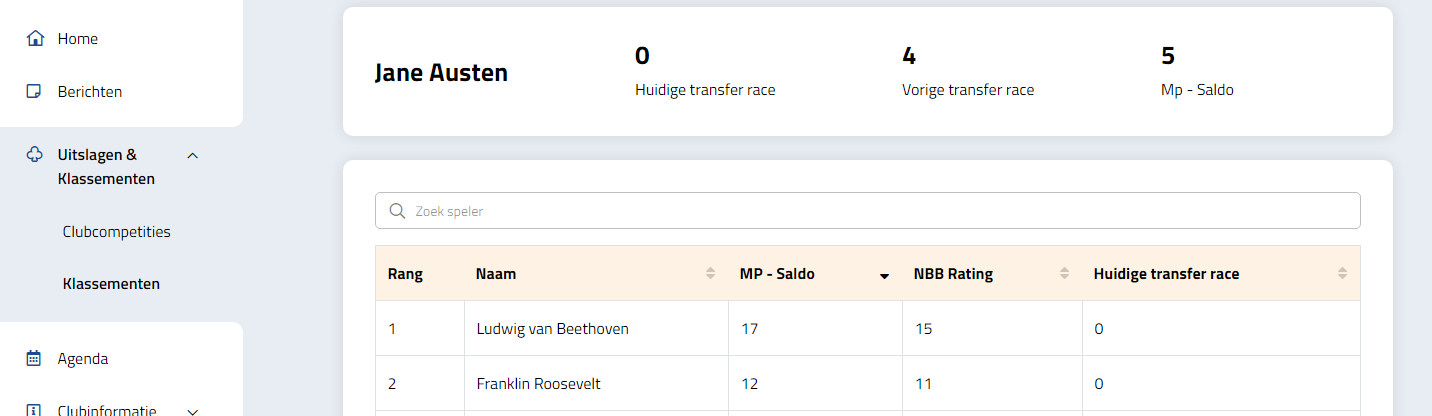Sort by Huidige transfer race arrows

tap(1342, 274)
